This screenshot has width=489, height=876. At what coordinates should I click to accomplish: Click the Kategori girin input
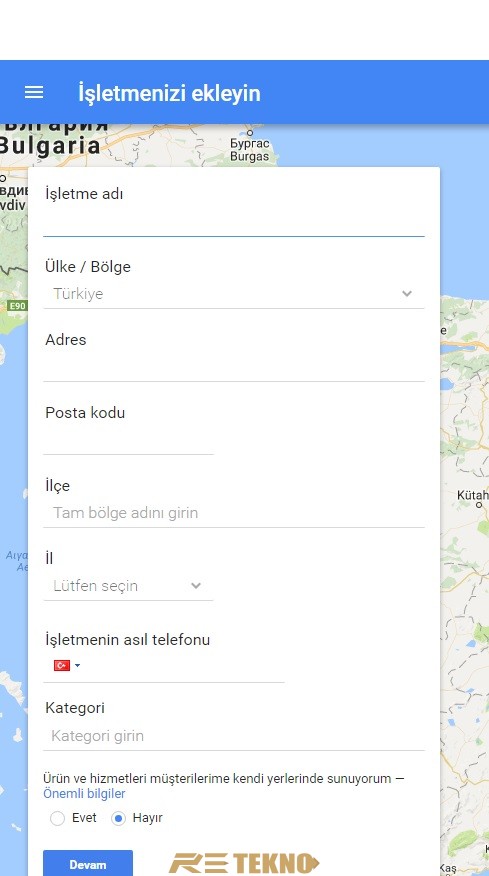point(234,736)
